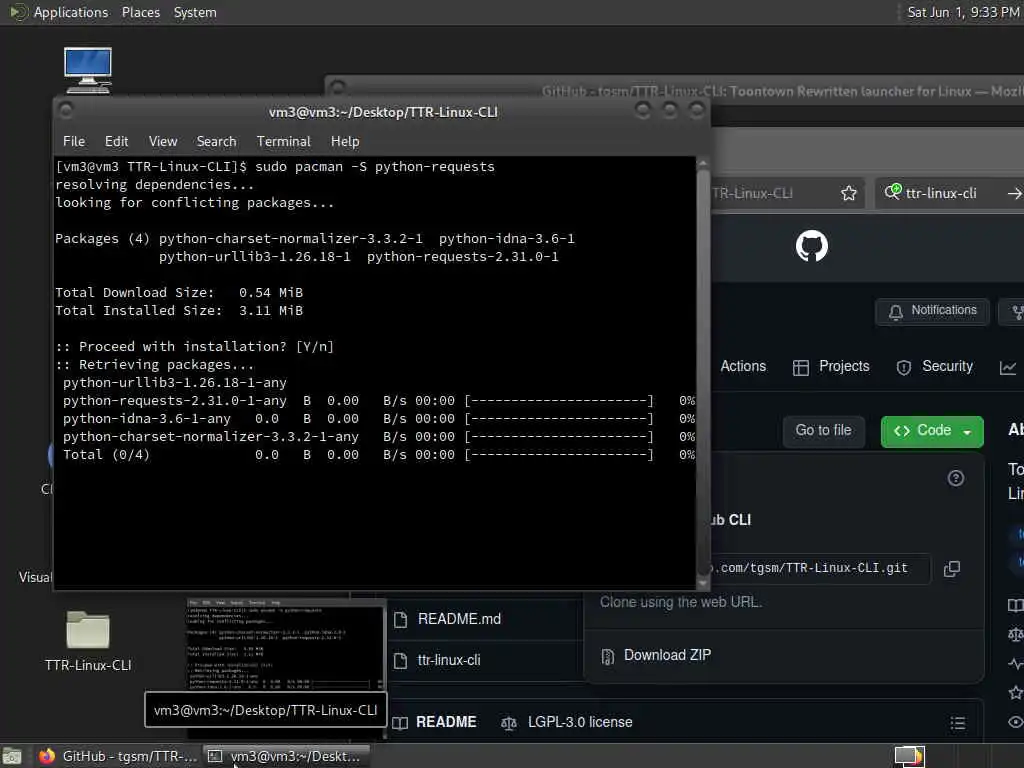Expand the green Code dropdown button
The height and width of the screenshot is (768, 1024).
[932, 431]
